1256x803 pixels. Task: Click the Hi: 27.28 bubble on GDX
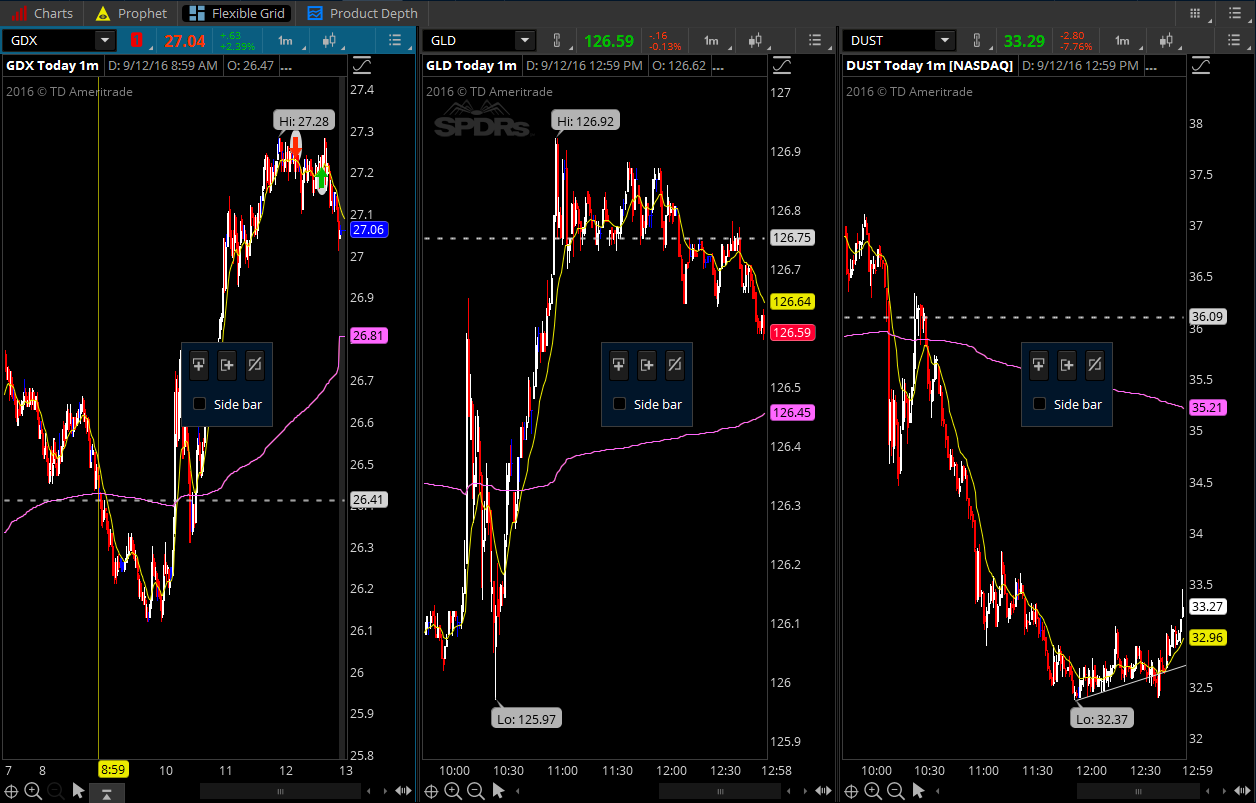click(304, 121)
